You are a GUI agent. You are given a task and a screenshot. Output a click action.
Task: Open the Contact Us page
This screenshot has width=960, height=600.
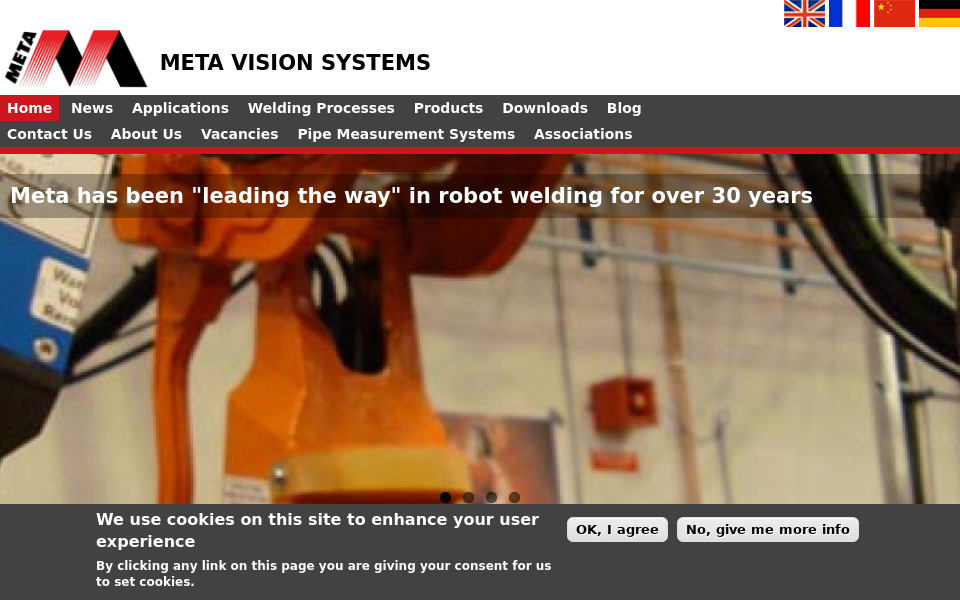pos(50,134)
